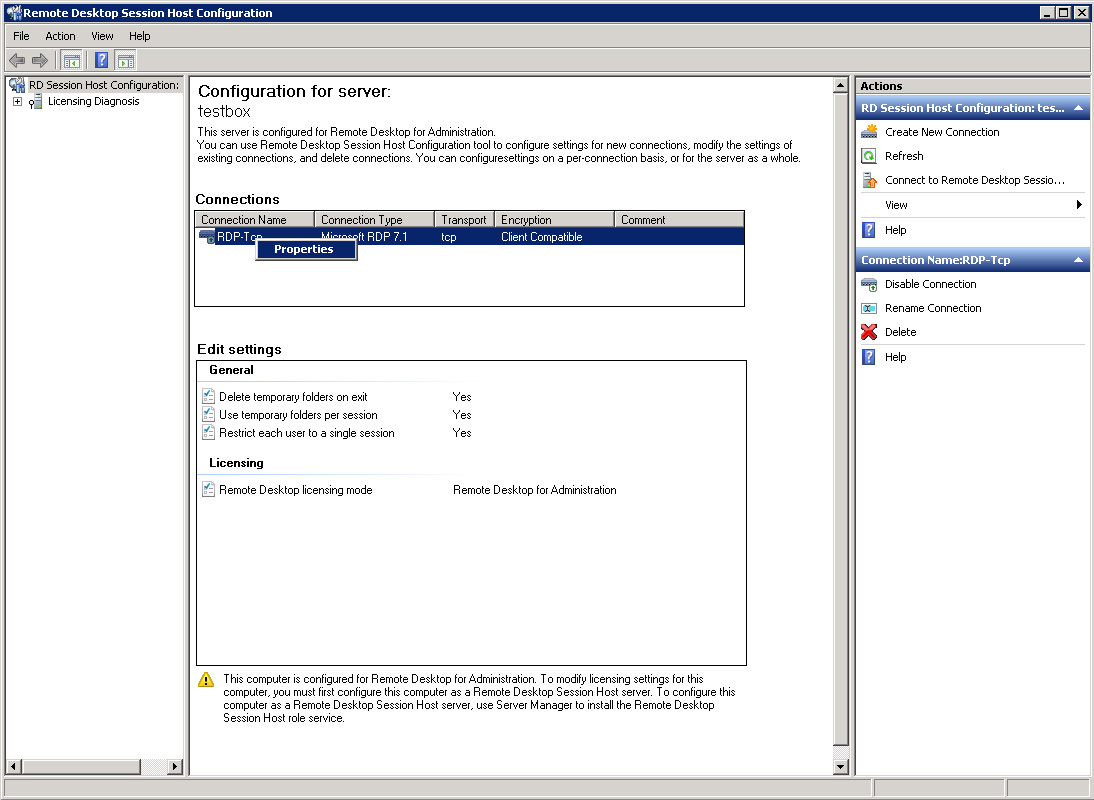Screen dimensions: 1094x800
Task: Click the Disable Connection icon
Action: [869, 284]
